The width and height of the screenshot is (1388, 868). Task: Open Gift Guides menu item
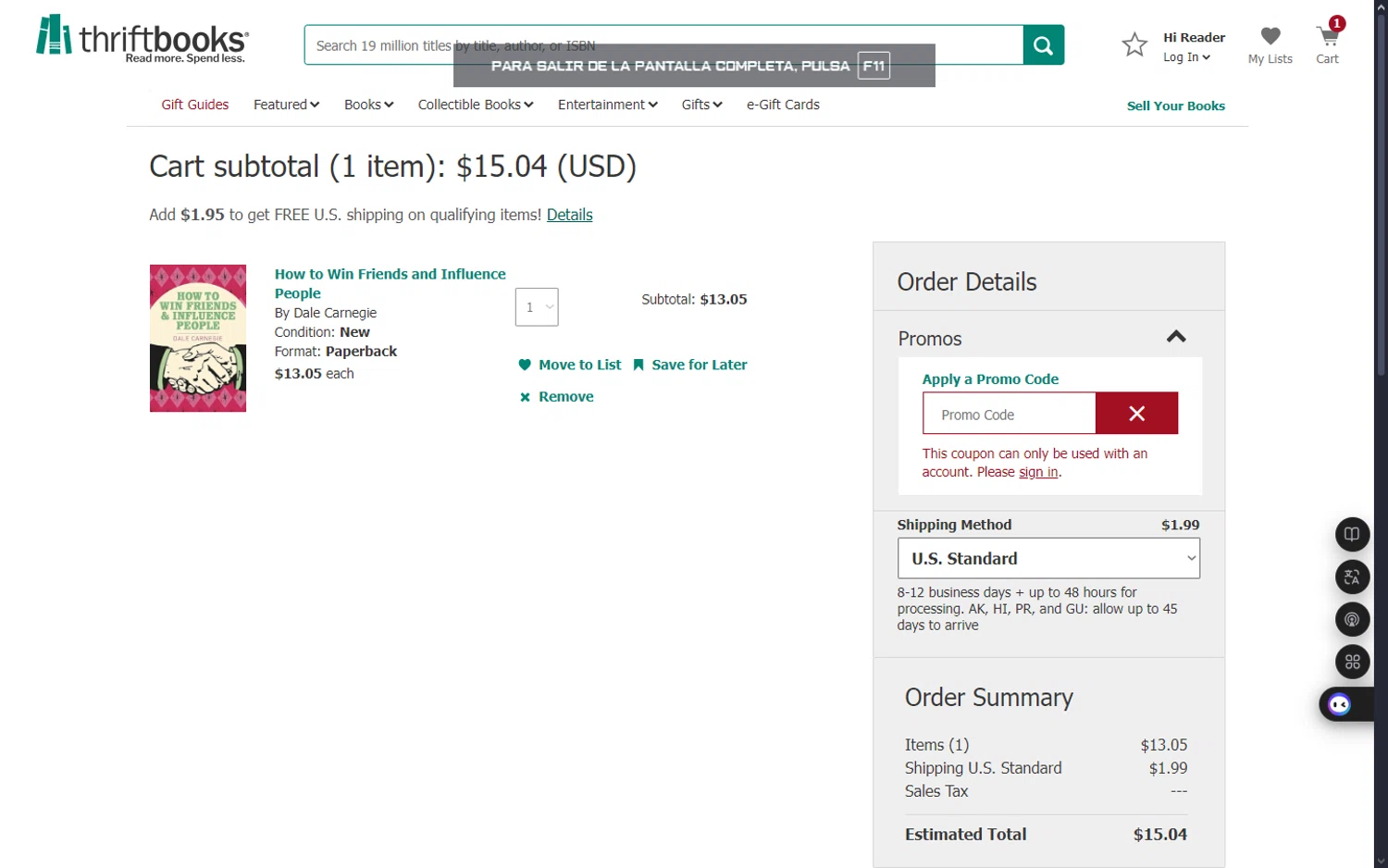point(195,105)
